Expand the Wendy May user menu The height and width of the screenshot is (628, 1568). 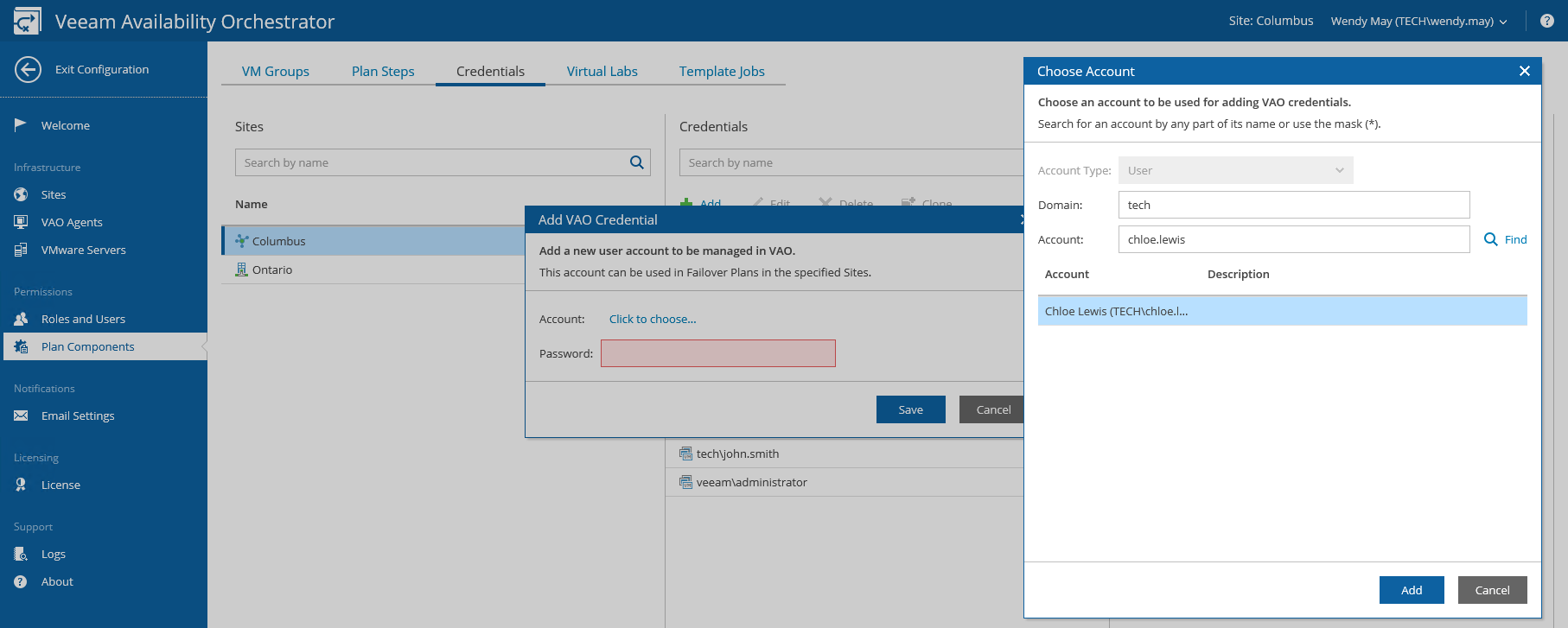pos(1418,21)
